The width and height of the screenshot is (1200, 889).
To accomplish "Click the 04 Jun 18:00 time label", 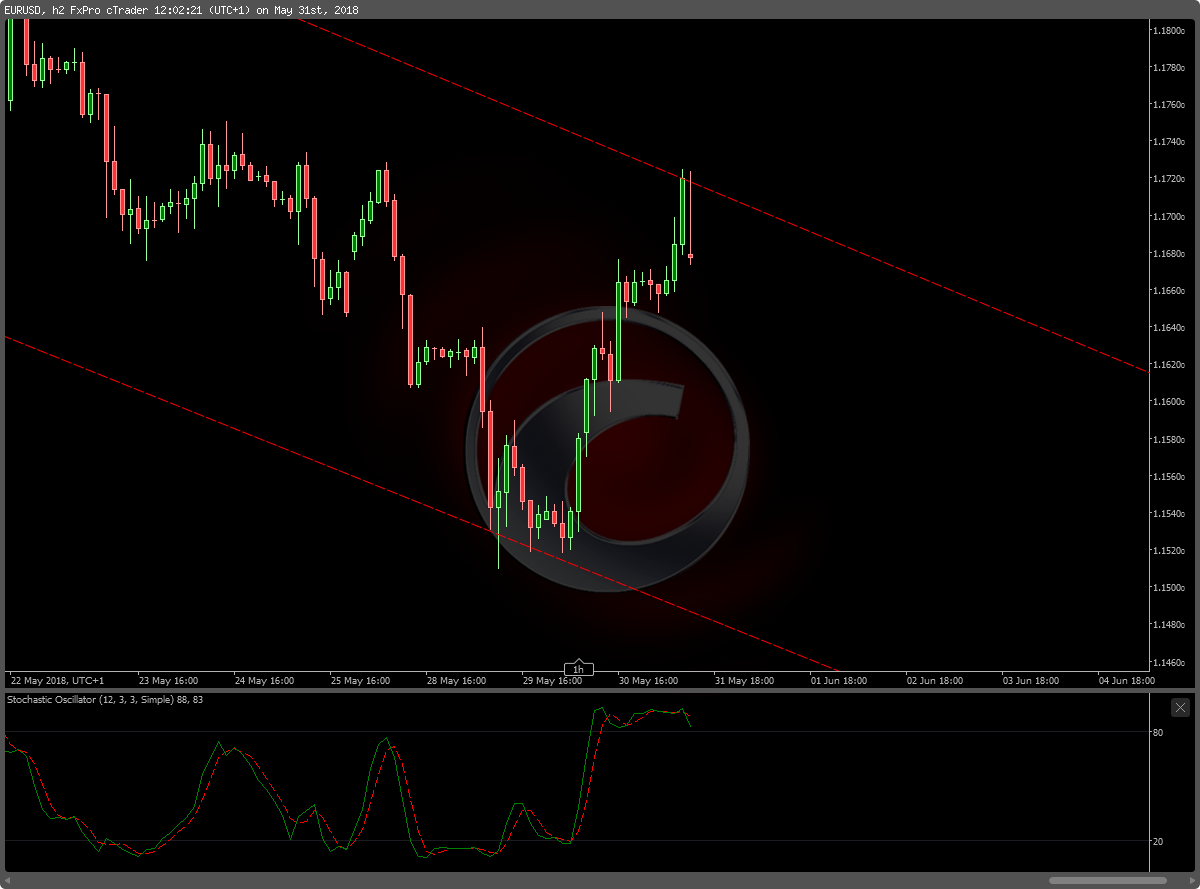I will [1128, 680].
